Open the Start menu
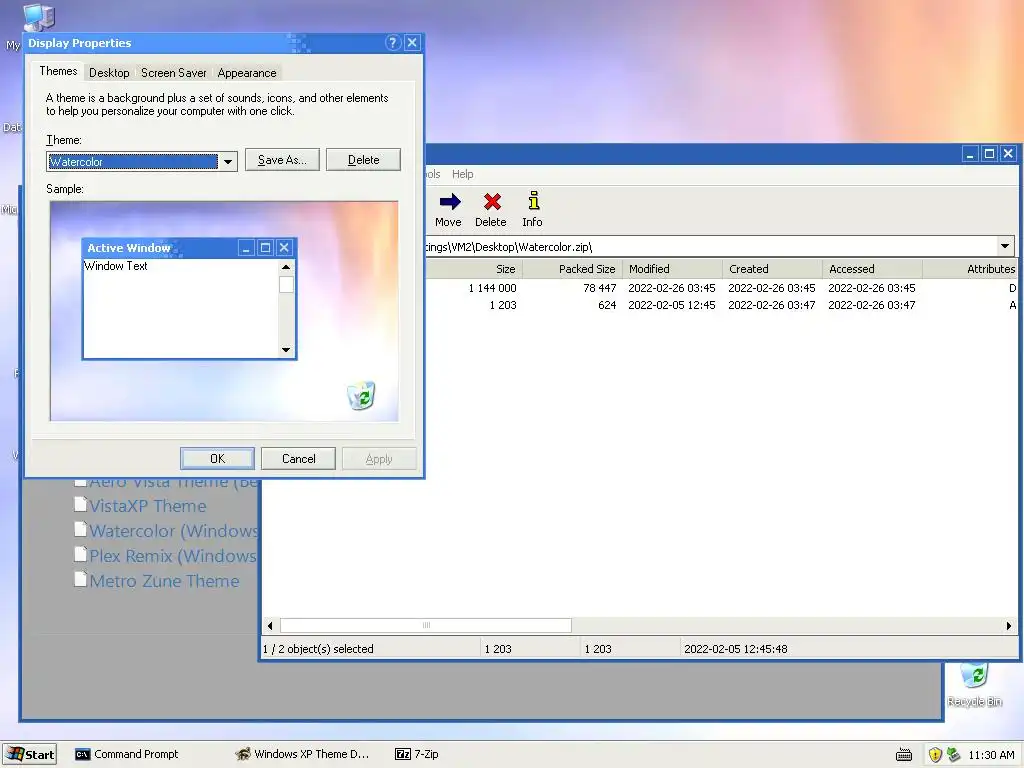 pyautogui.click(x=29, y=754)
